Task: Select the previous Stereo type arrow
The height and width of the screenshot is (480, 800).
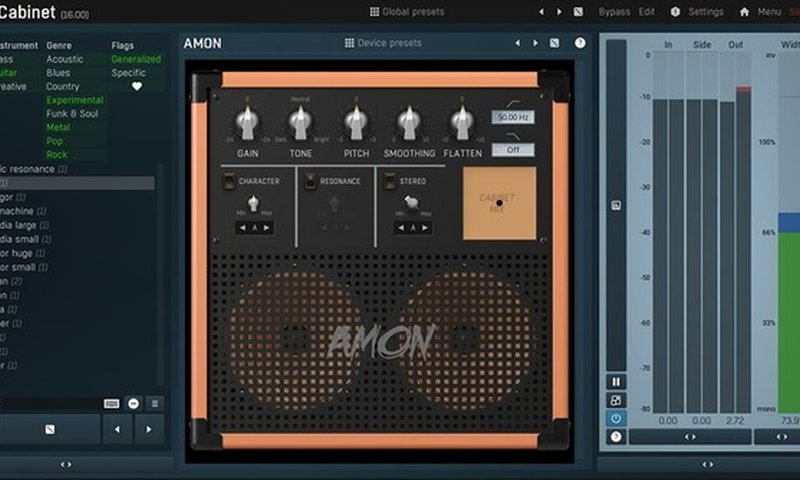Action: point(401,228)
